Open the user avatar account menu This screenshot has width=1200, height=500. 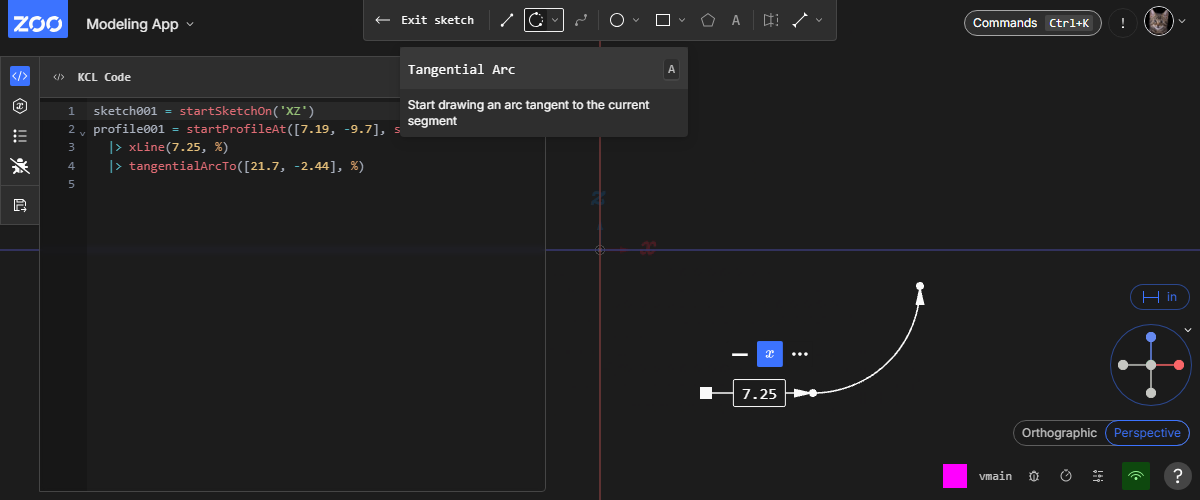pos(1159,22)
